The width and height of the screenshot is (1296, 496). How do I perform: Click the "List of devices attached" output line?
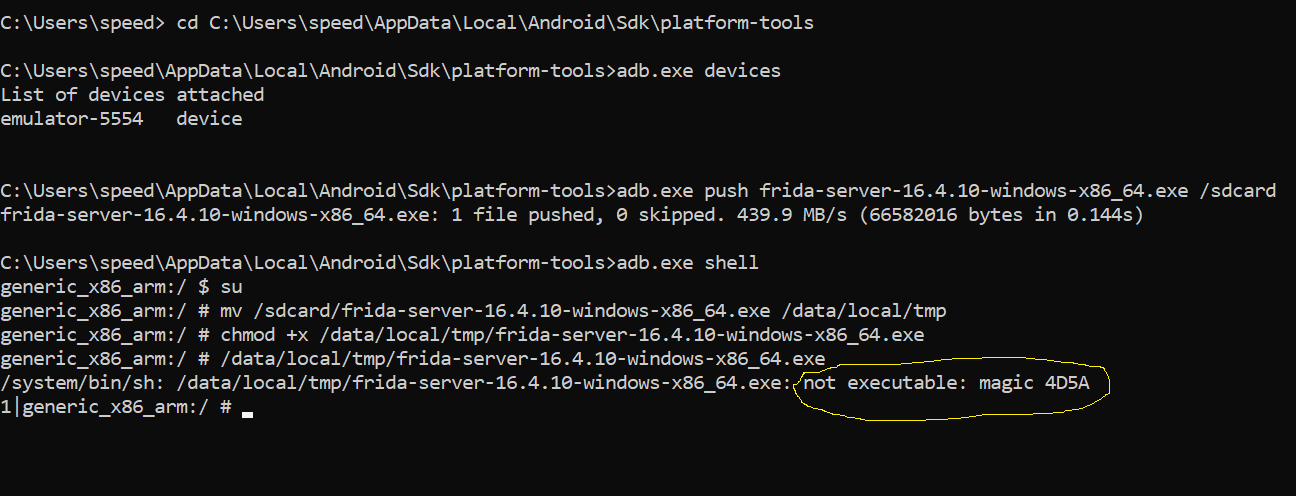click(133, 95)
